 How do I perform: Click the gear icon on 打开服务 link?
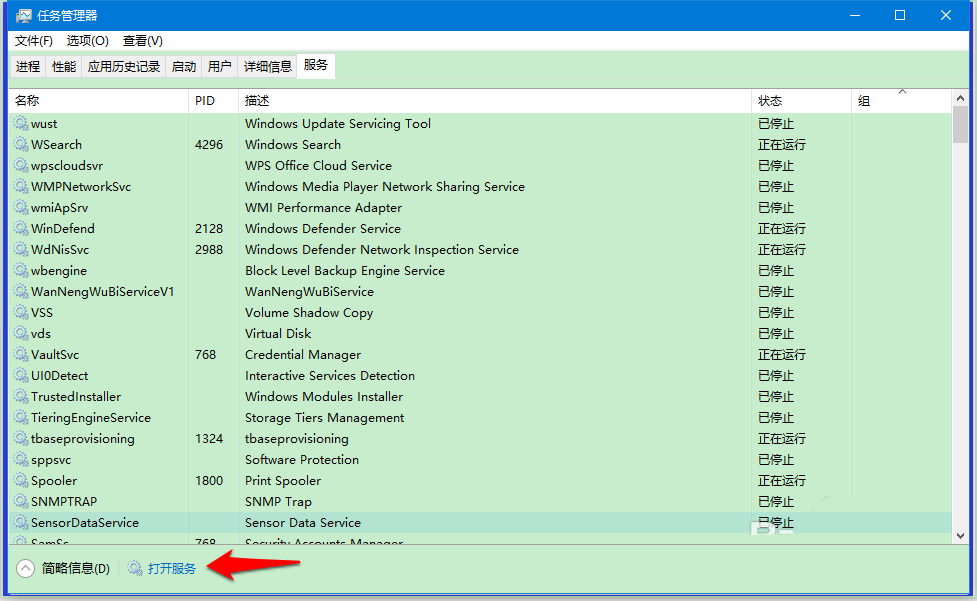click(135, 566)
